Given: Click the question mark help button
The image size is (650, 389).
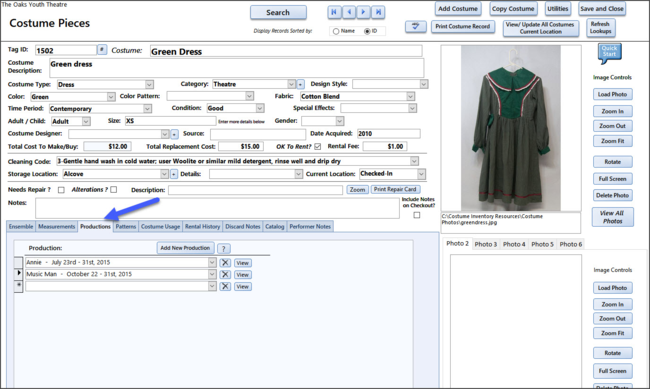Looking at the screenshot, I should (x=223, y=248).
